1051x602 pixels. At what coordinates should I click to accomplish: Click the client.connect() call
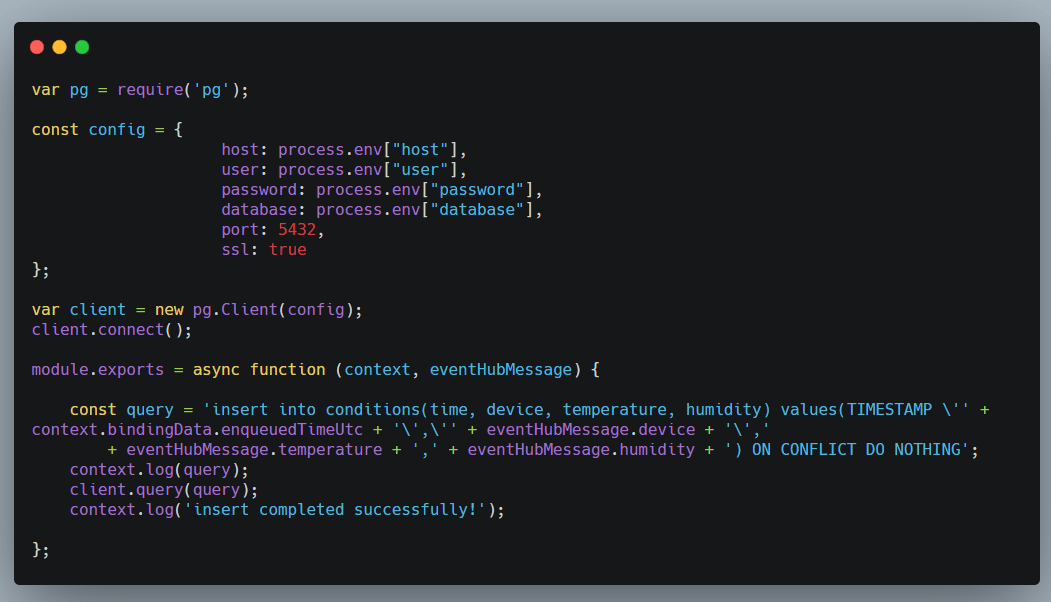(x=111, y=329)
